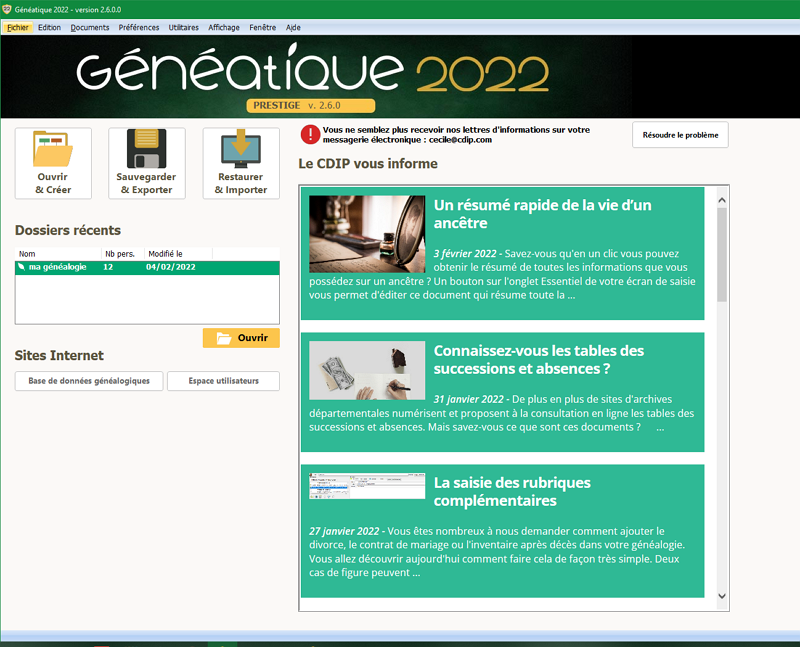Click news scrollbar up arrow

721,201
